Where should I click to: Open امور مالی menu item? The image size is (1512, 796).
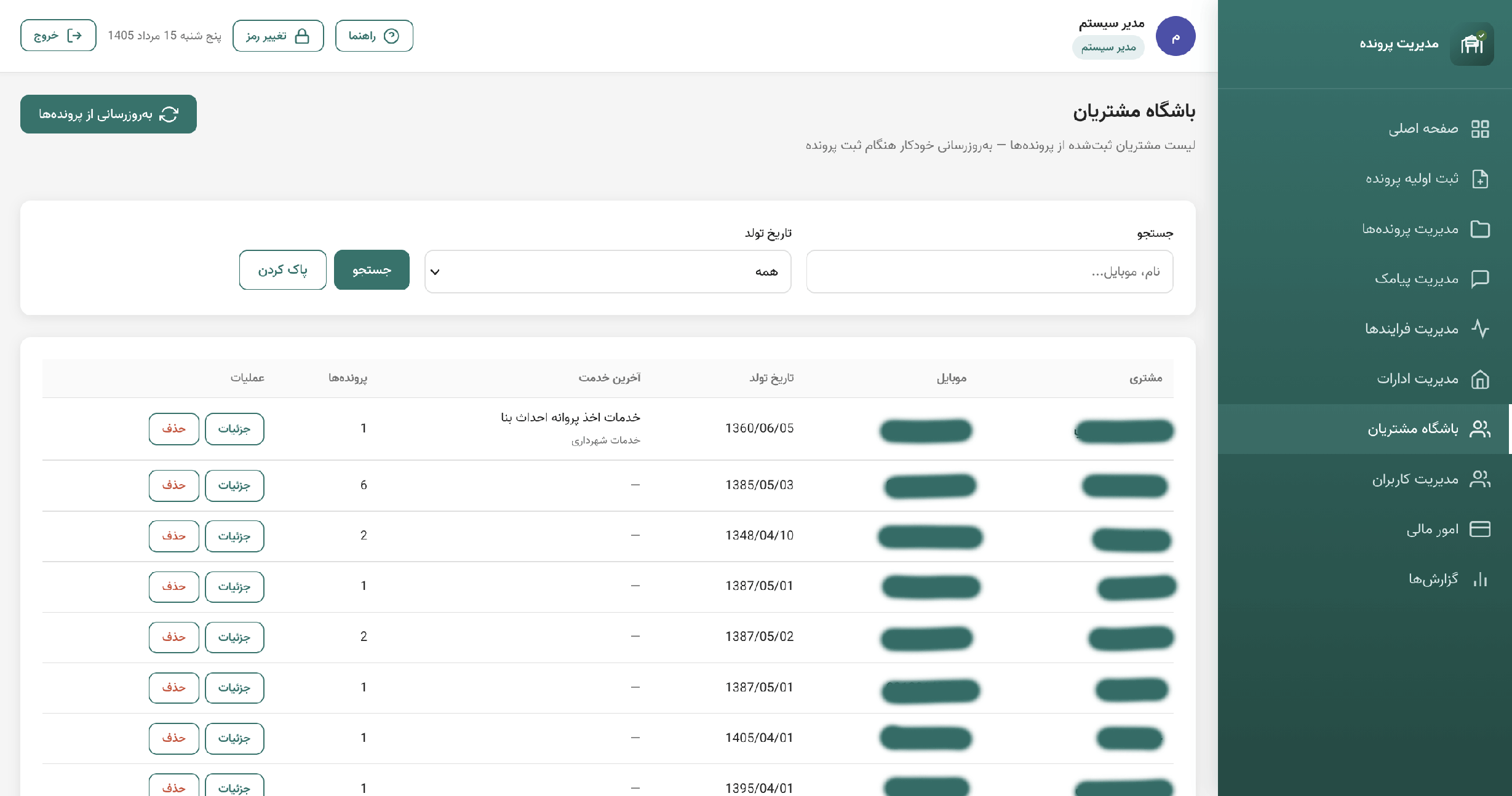click(x=1364, y=529)
